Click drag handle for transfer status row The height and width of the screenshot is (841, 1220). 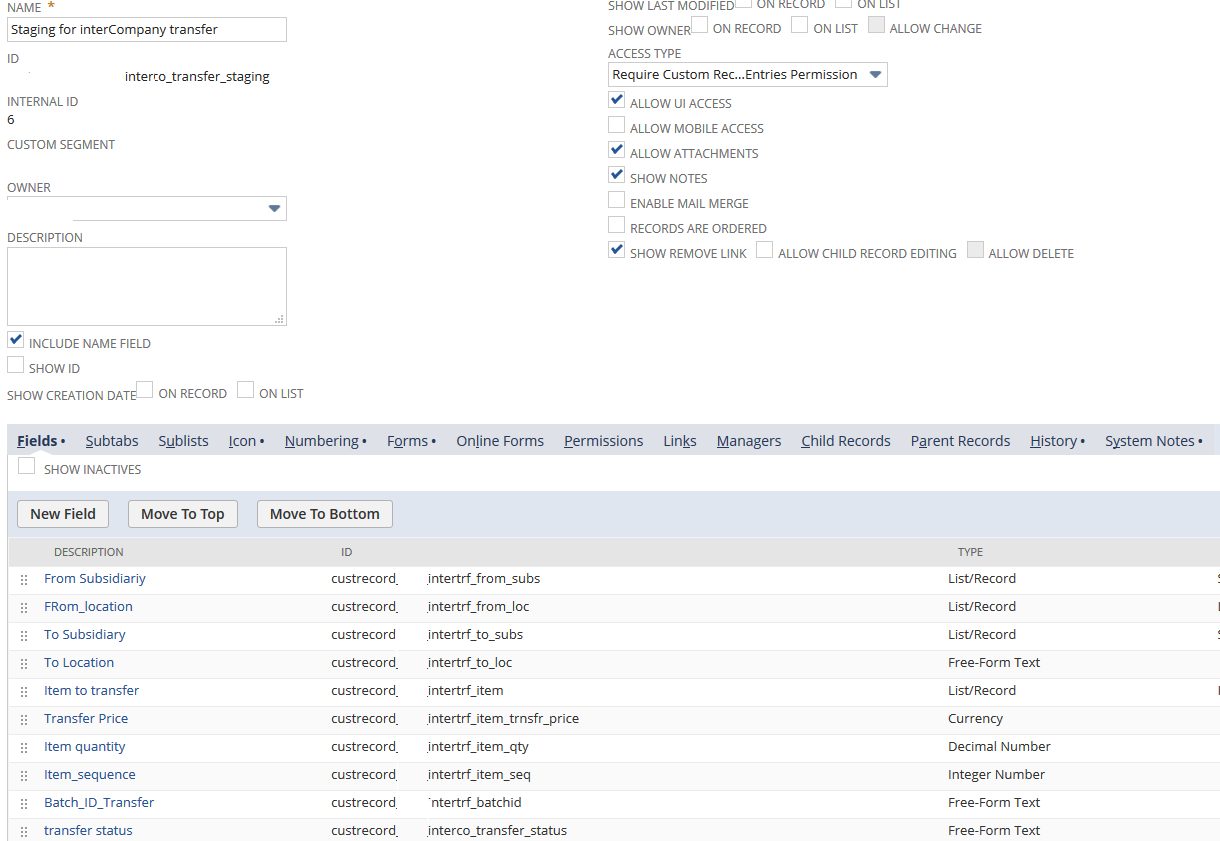(x=24, y=832)
